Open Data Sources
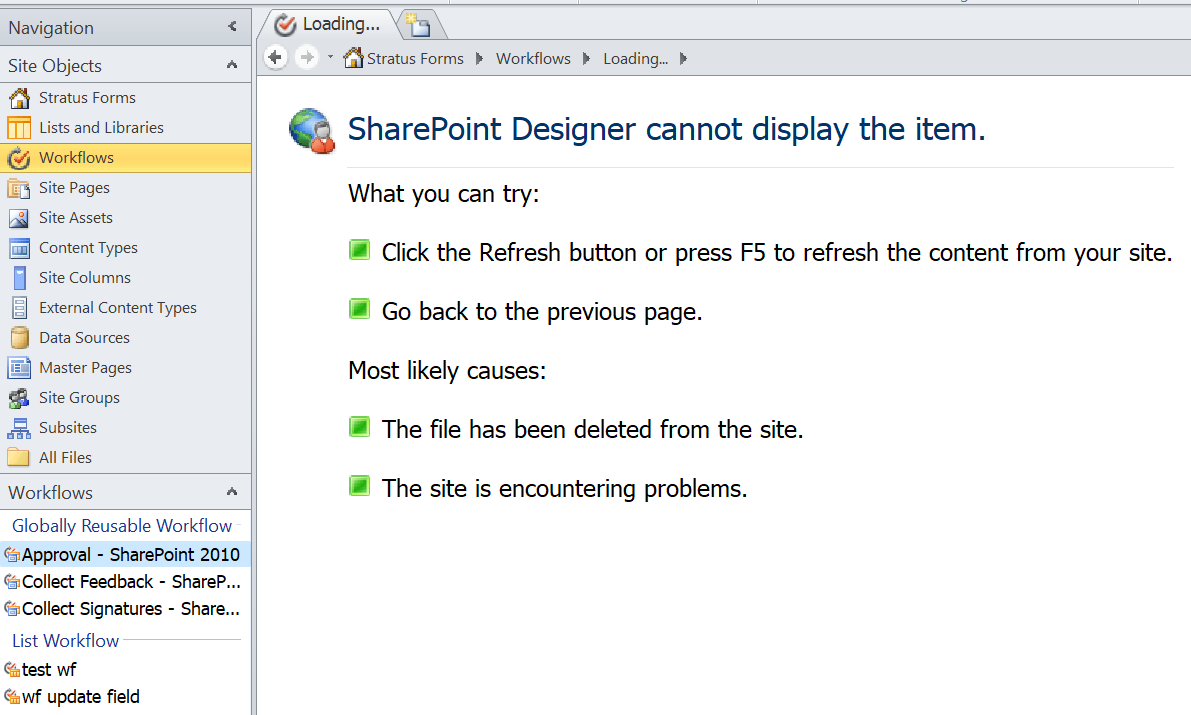The width and height of the screenshot is (1191, 715). pos(125,338)
